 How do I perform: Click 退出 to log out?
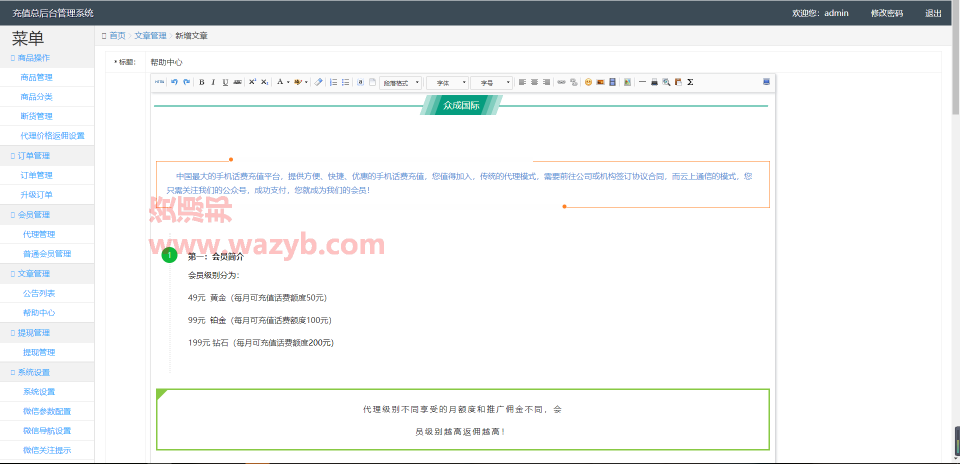tap(933, 13)
